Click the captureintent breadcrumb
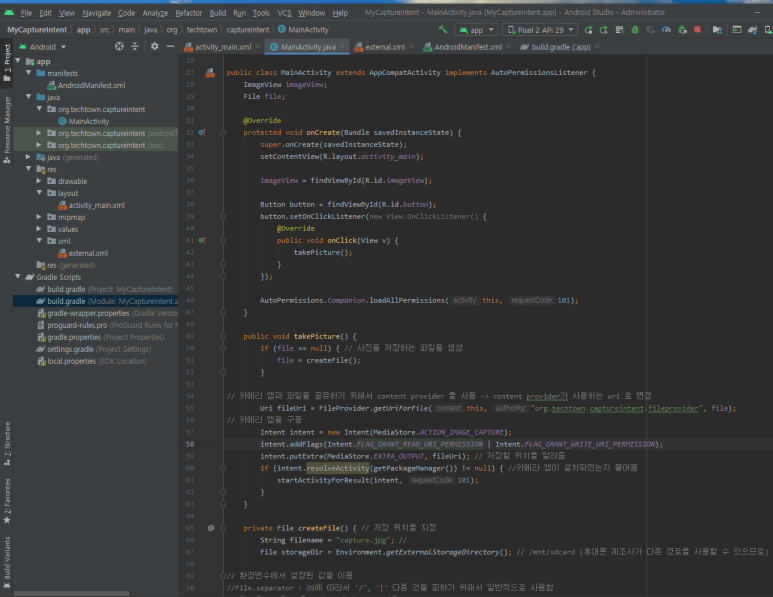773x597 pixels. coord(248,30)
